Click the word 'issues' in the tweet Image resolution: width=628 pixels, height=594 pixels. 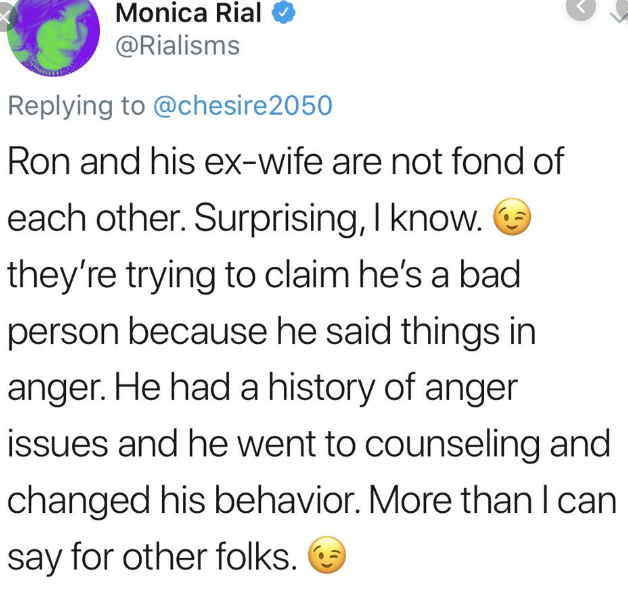tap(58, 443)
